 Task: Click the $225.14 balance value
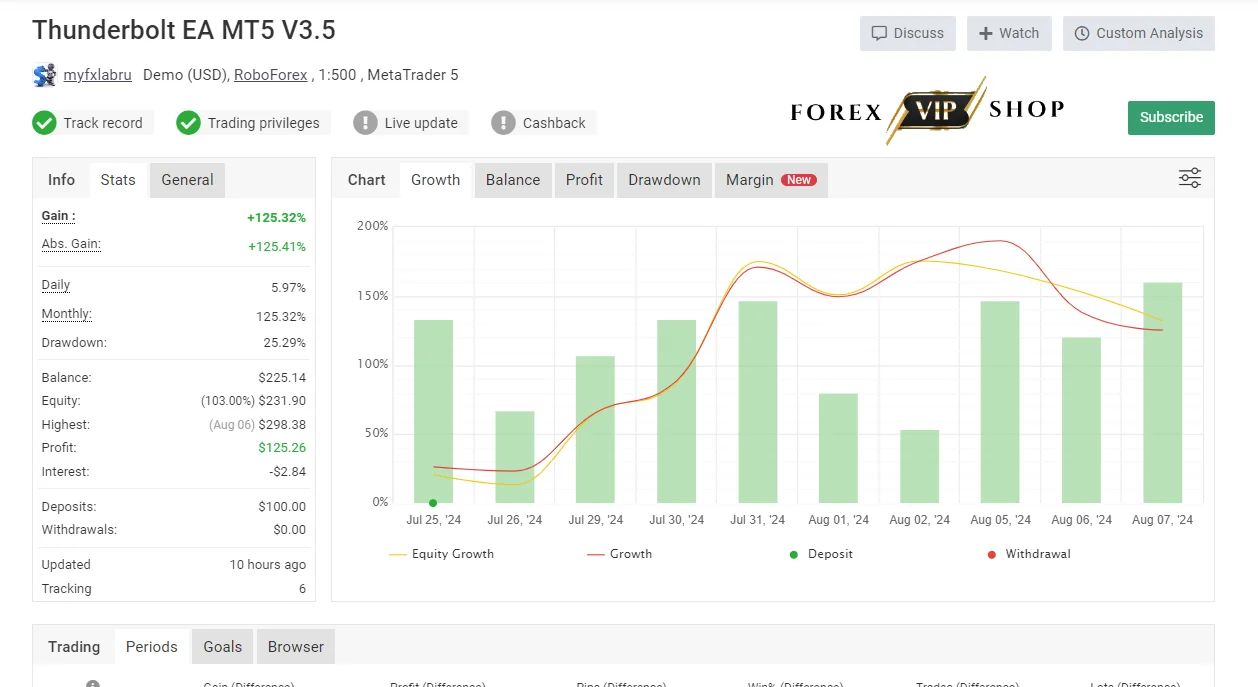tap(282, 378)
